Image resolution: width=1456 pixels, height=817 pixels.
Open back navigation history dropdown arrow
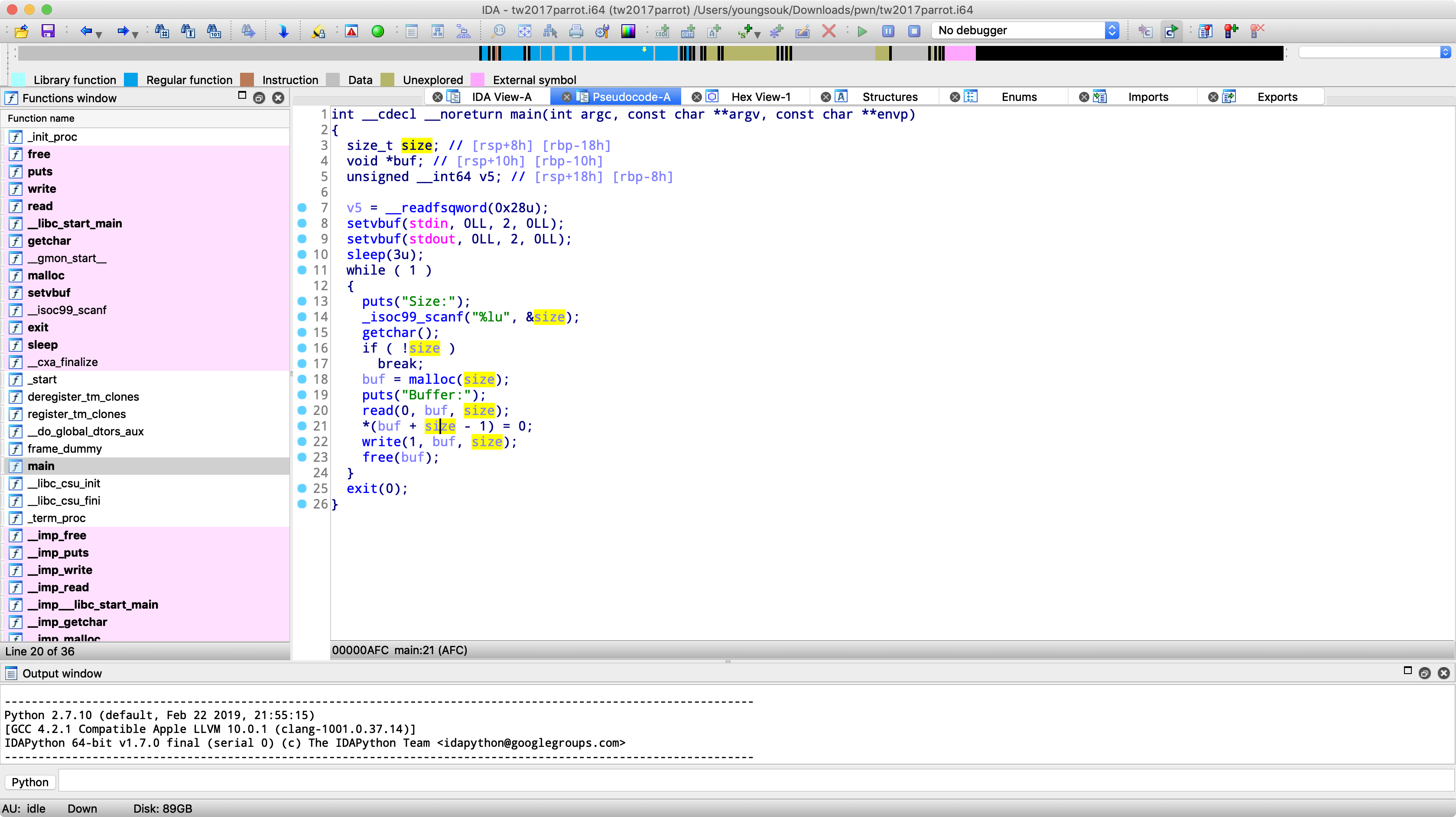point(99,35)
